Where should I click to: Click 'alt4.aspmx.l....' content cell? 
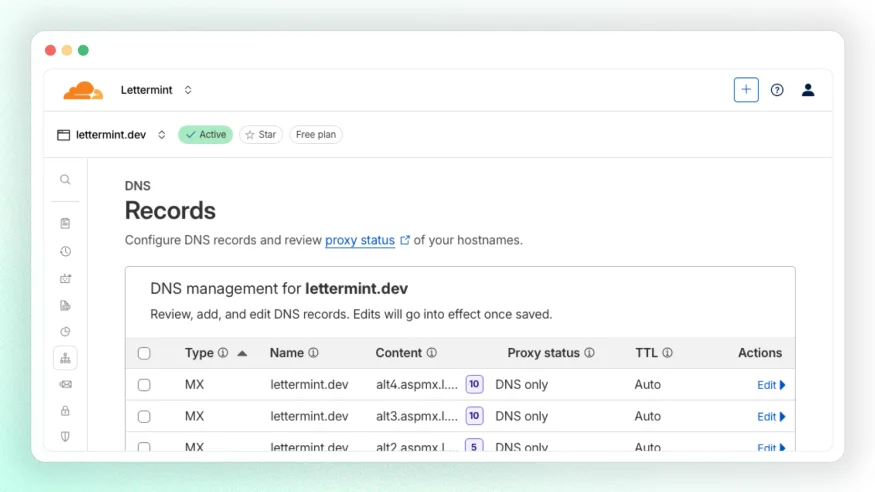(417, 385)
